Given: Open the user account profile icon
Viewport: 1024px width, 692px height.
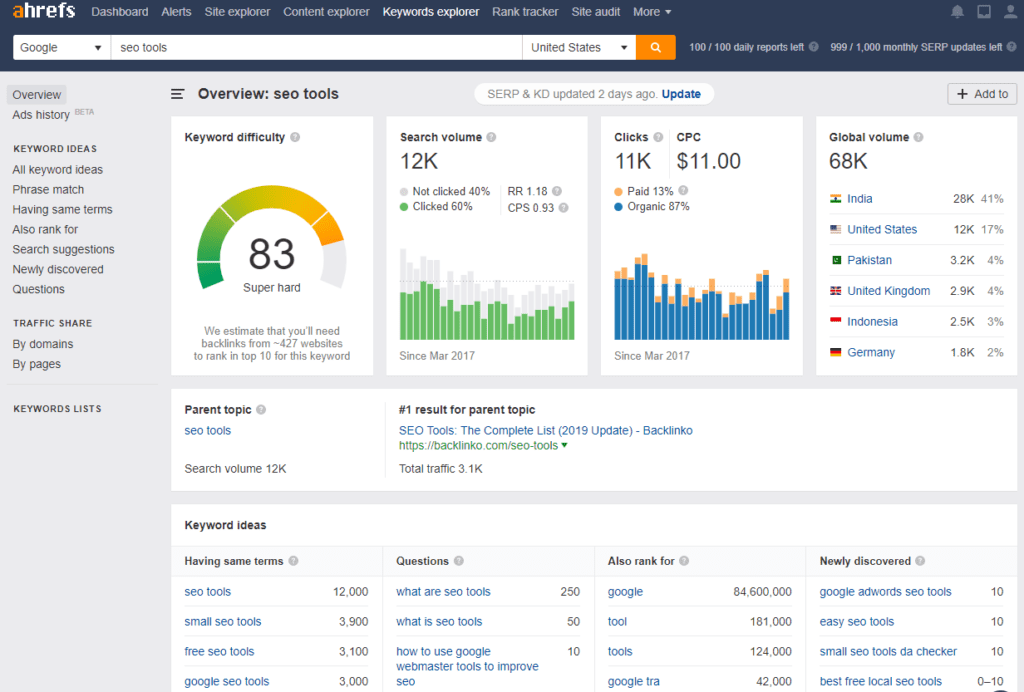Looking at the screenshot, I should tap(1010, 12).
